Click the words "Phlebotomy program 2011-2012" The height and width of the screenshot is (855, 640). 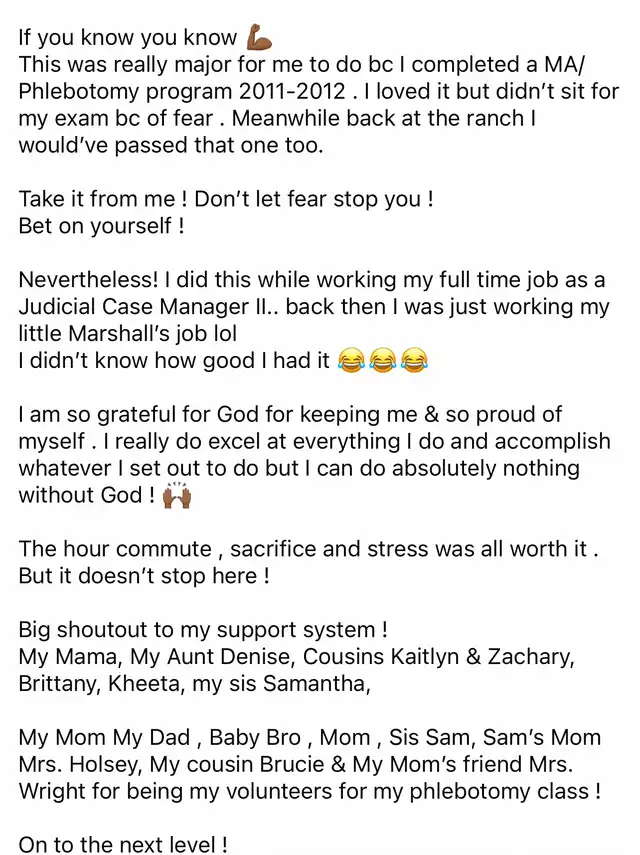(182, 92)
